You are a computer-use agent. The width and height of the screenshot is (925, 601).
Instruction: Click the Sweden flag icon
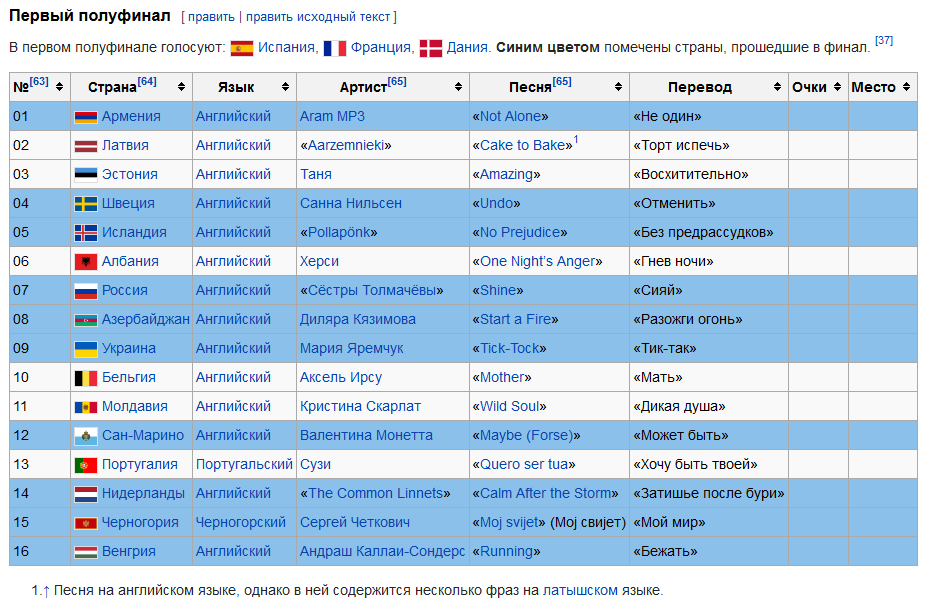click(85, 204)
